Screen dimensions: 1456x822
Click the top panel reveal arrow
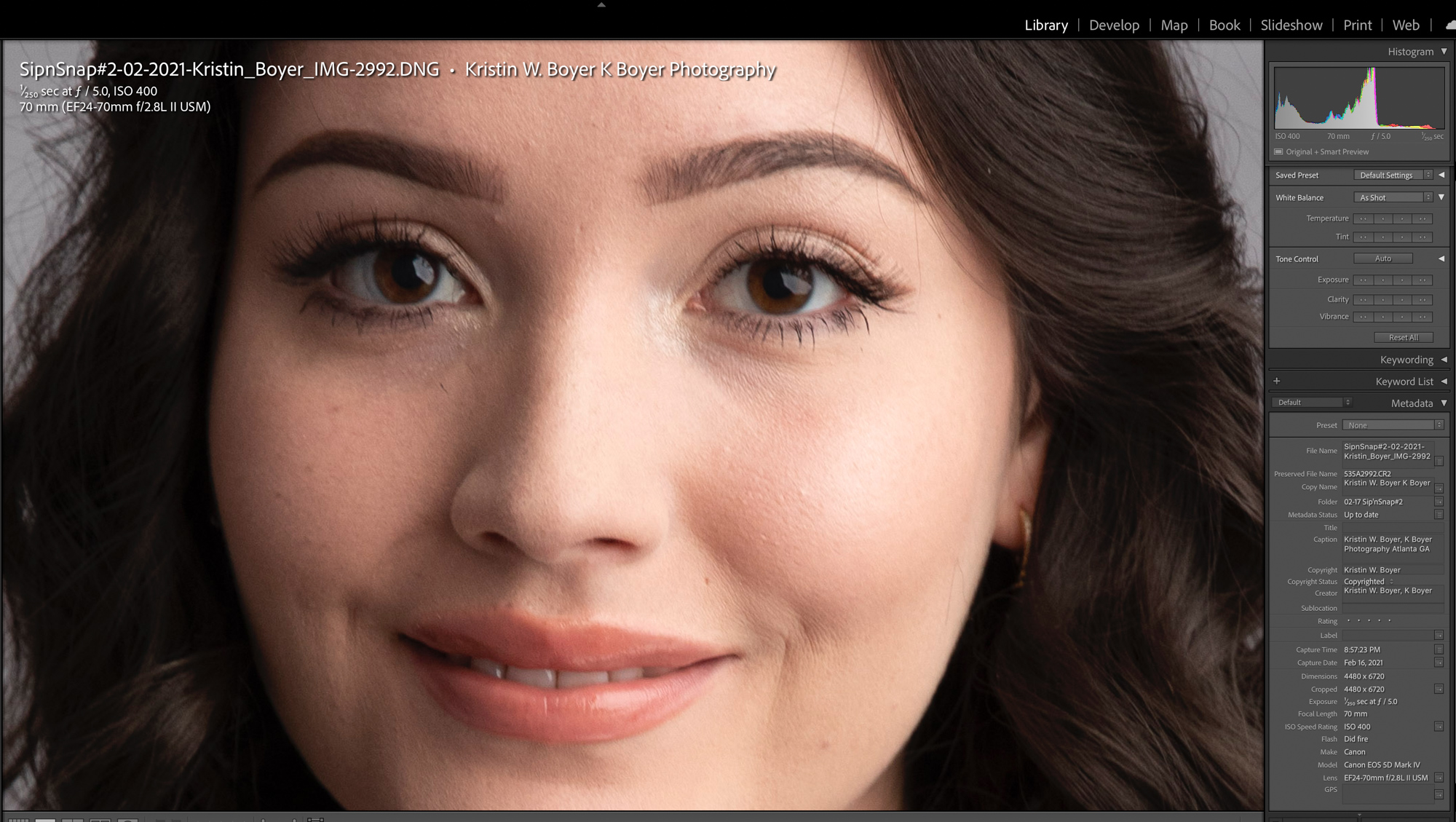tap(601, 4)
